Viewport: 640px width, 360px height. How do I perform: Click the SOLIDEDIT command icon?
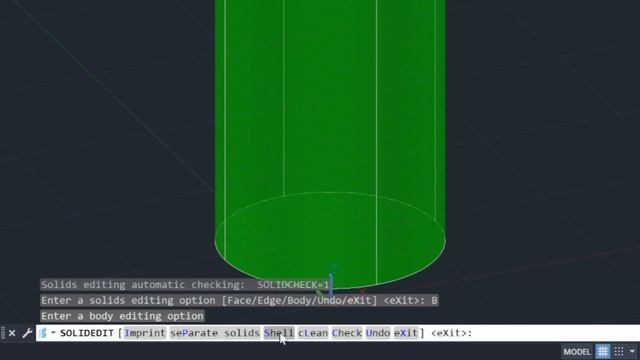(43, 333)
